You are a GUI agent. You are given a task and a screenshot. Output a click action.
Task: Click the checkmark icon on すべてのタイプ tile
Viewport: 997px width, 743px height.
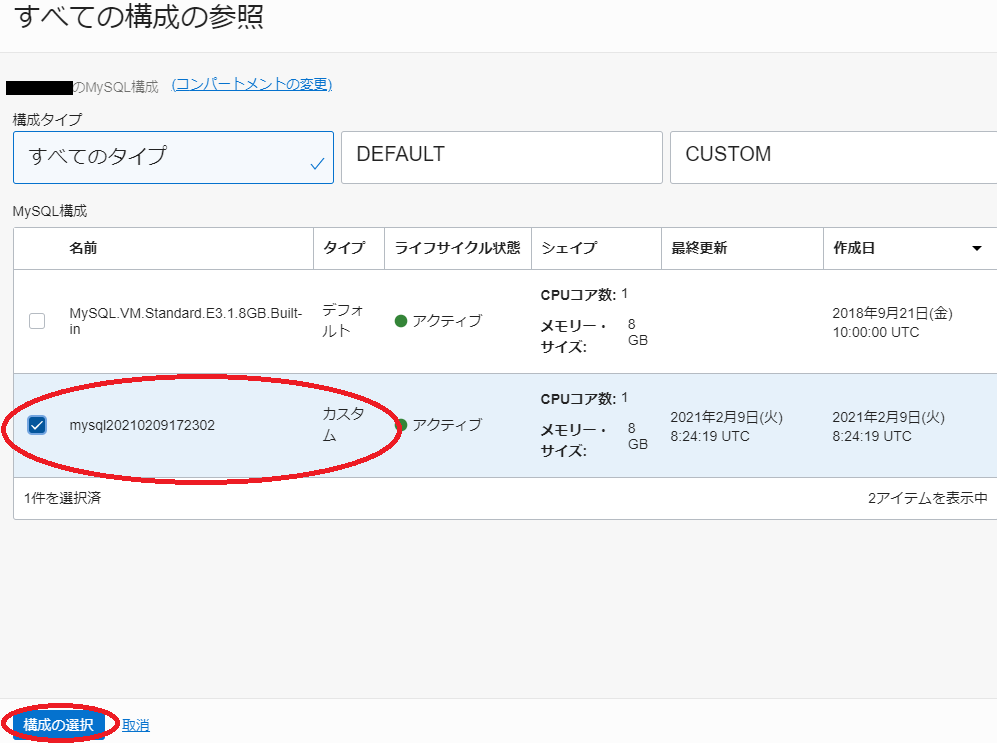coord(317,164)
